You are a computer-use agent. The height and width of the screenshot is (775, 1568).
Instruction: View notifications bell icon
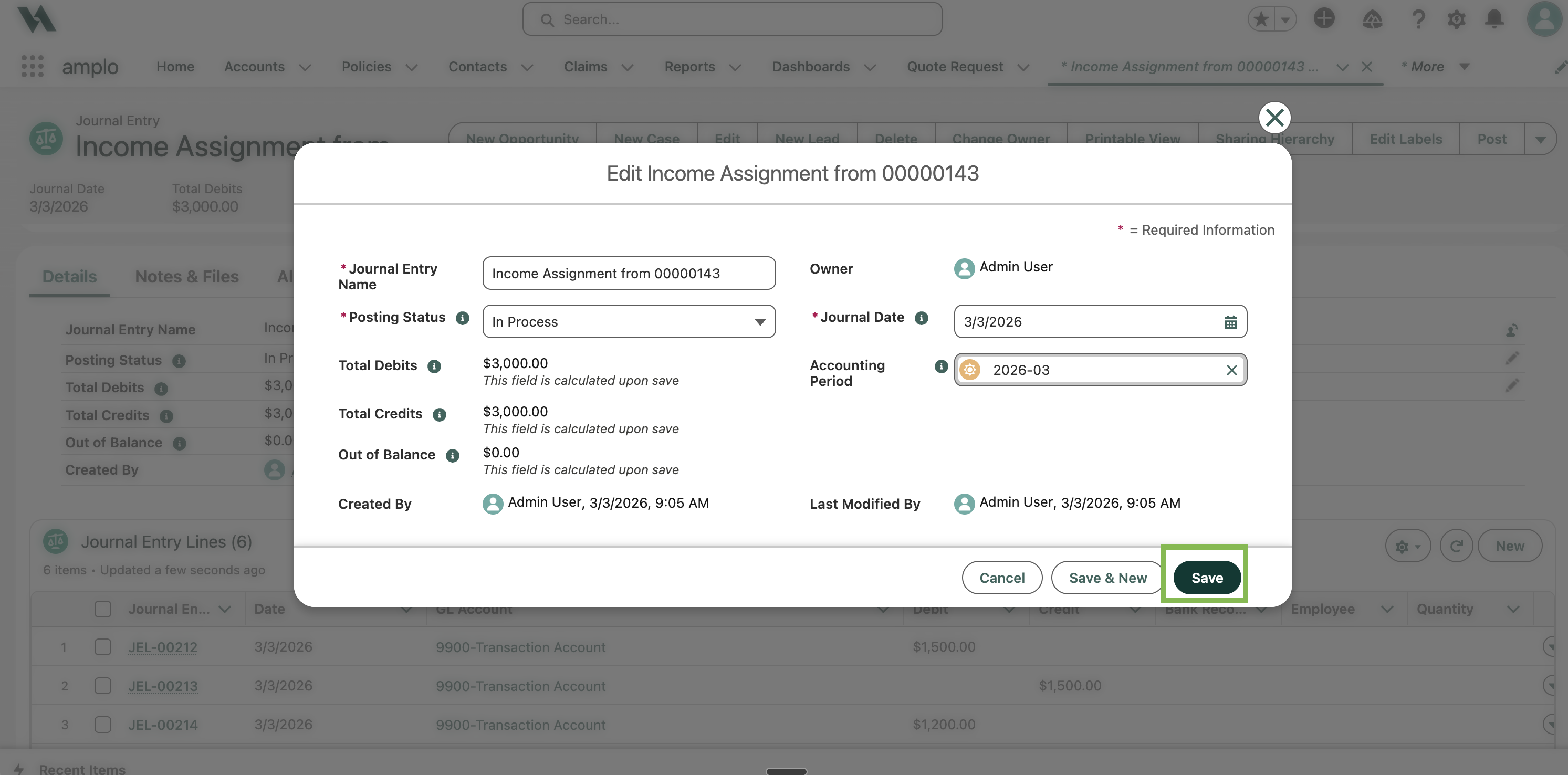click(x=1494, y=19)
